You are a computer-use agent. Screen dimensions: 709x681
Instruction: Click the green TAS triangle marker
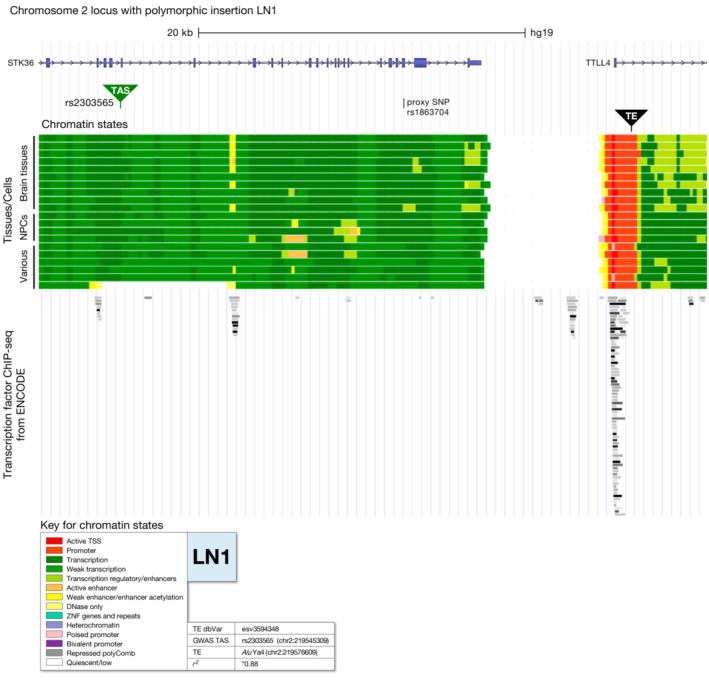click(x=120, y=93)
